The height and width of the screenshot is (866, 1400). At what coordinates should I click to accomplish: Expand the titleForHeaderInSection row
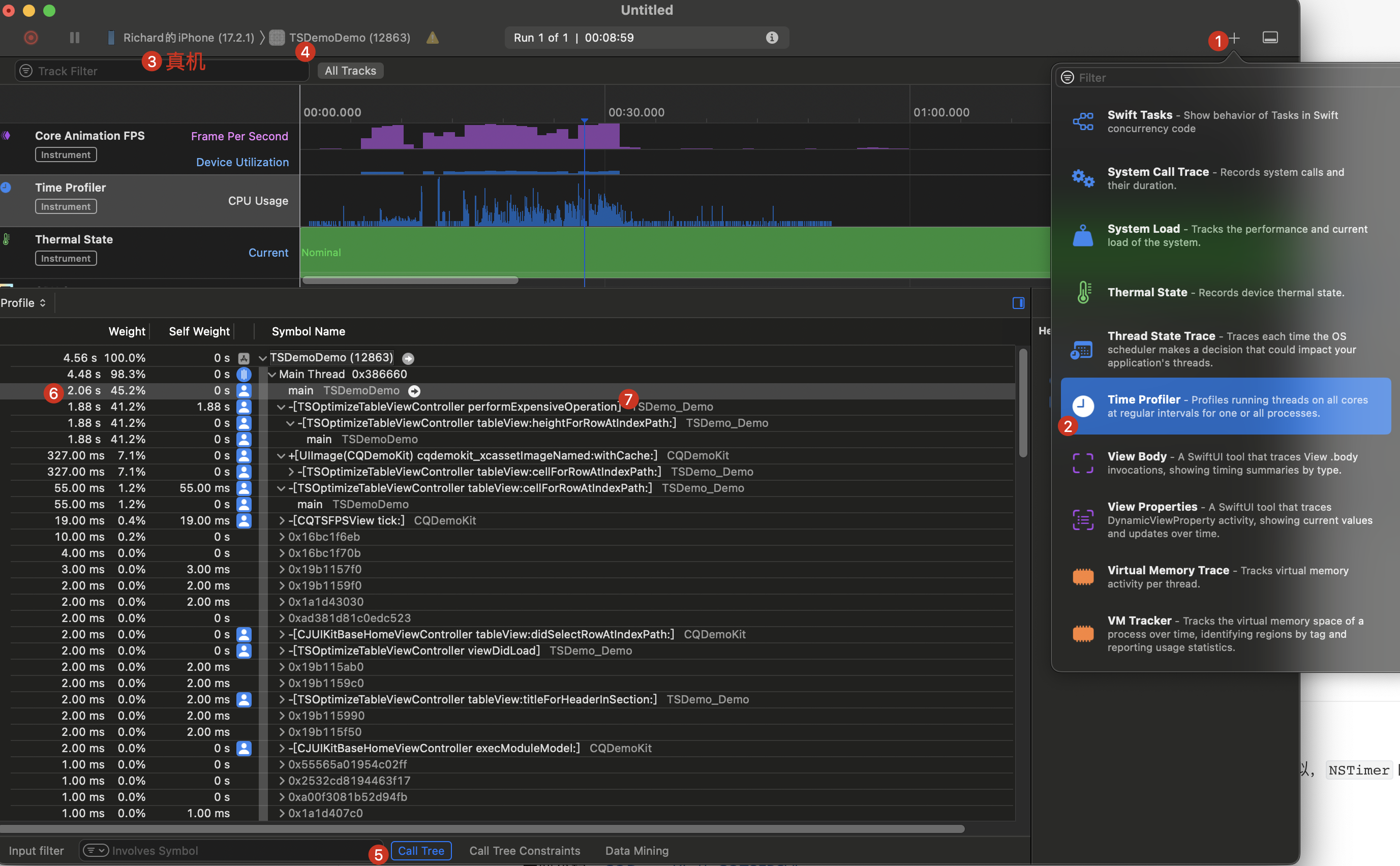pyautogui.click(x=281, y=700)
